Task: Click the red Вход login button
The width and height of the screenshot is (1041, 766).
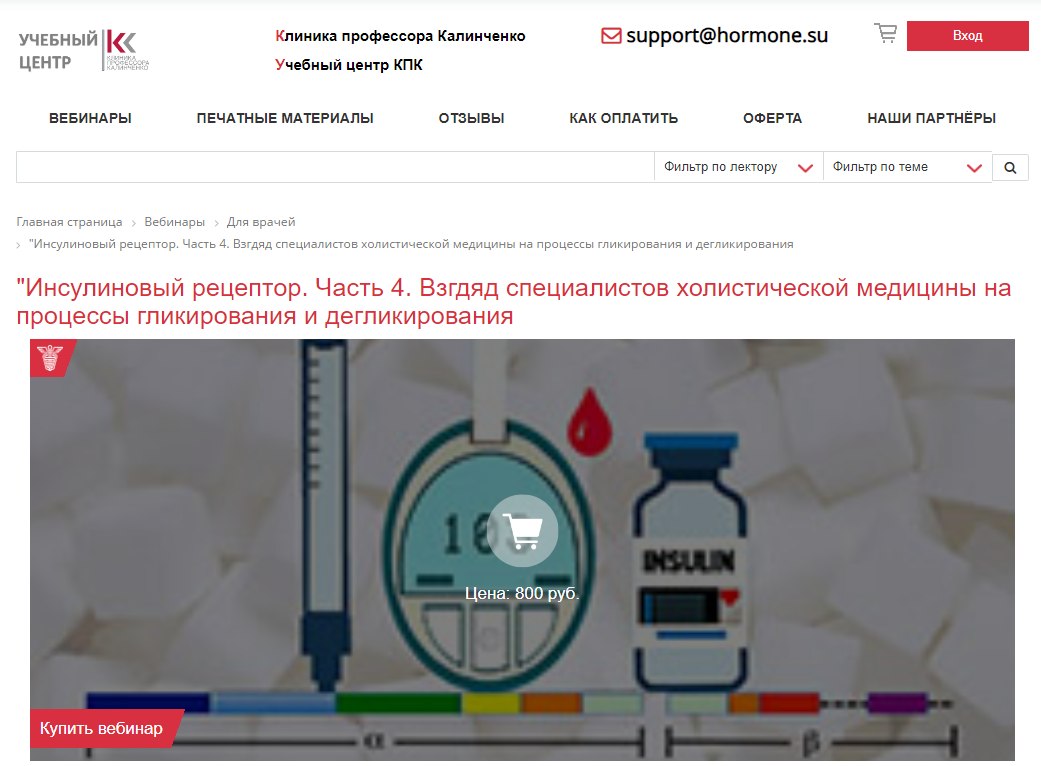Action: [x=967, y=36]
